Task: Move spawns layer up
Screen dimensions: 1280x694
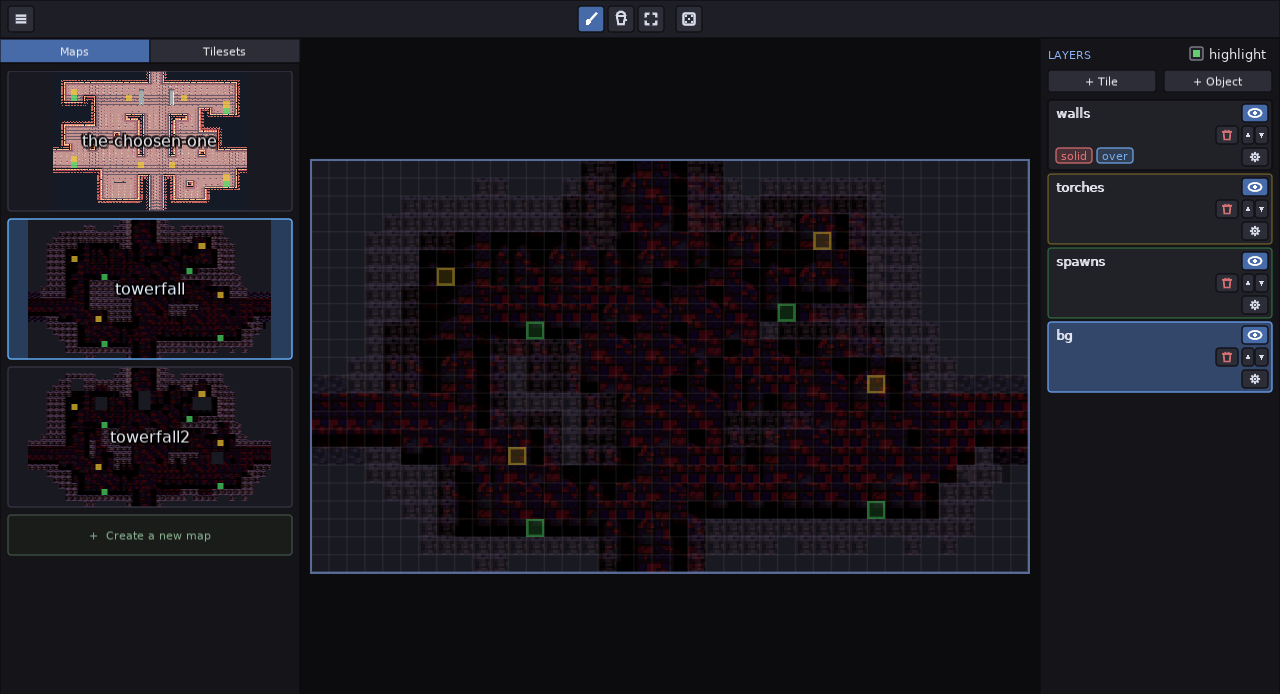Action: [1247, 283]
